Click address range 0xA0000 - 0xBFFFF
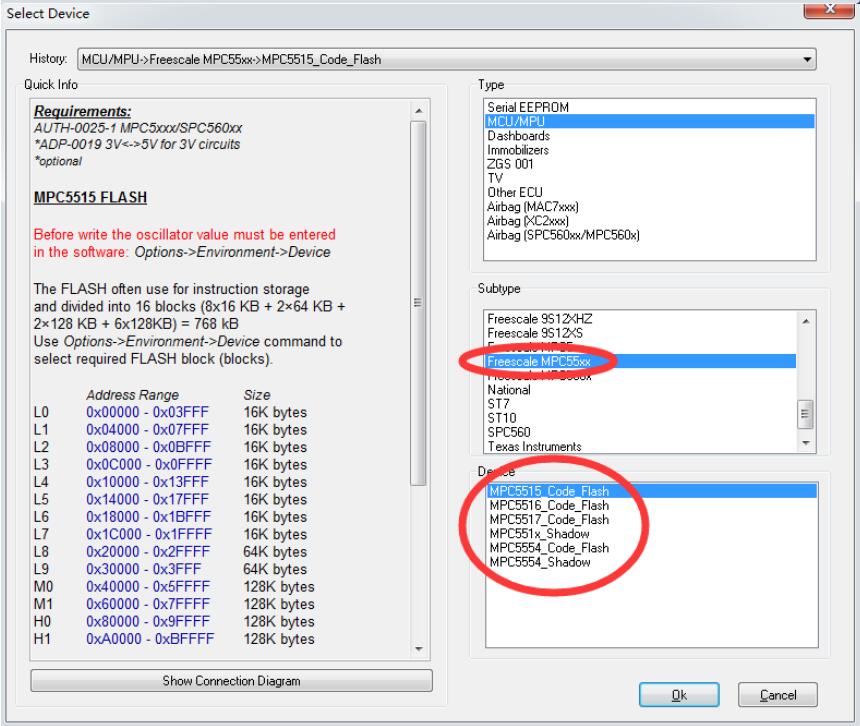Screen dimensions: 860x726 (x=150, y=638)
